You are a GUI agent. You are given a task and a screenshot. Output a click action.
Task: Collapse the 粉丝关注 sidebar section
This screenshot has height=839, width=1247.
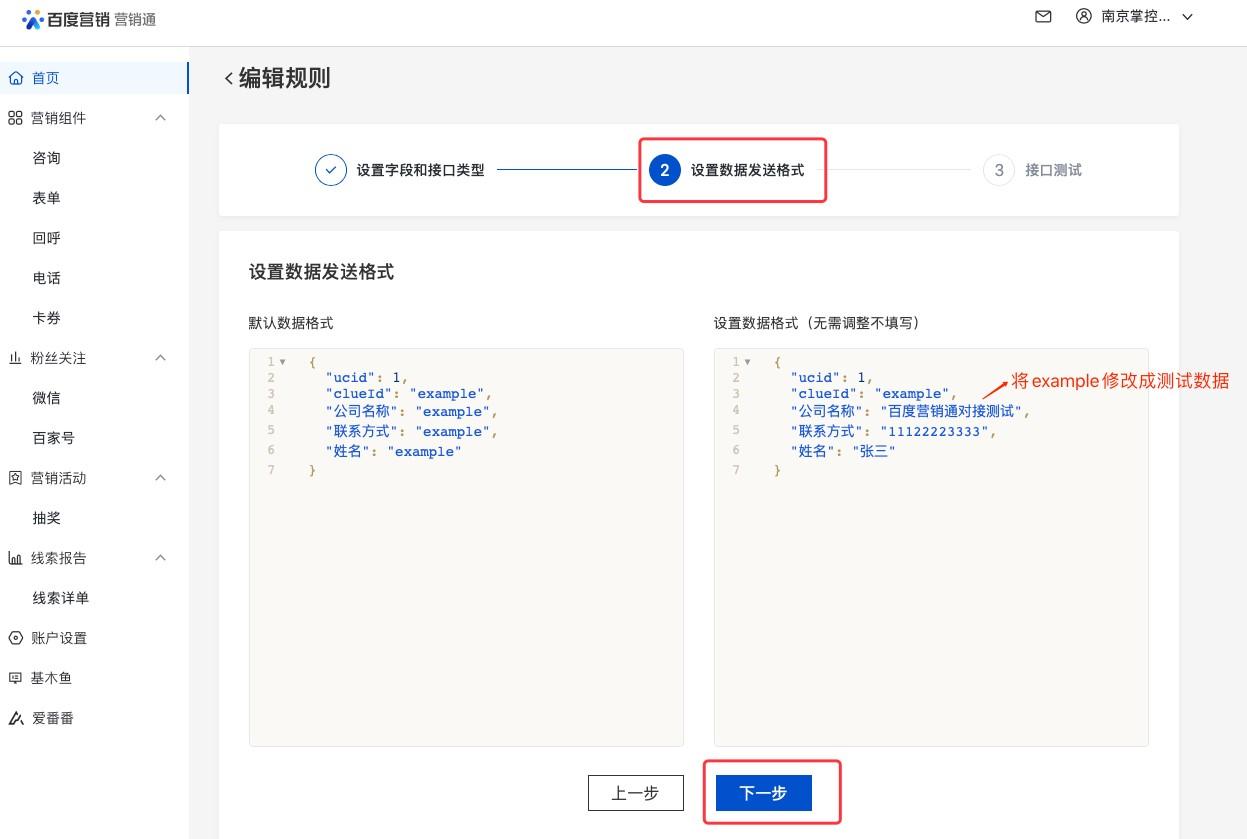click(x=160, y=358)
